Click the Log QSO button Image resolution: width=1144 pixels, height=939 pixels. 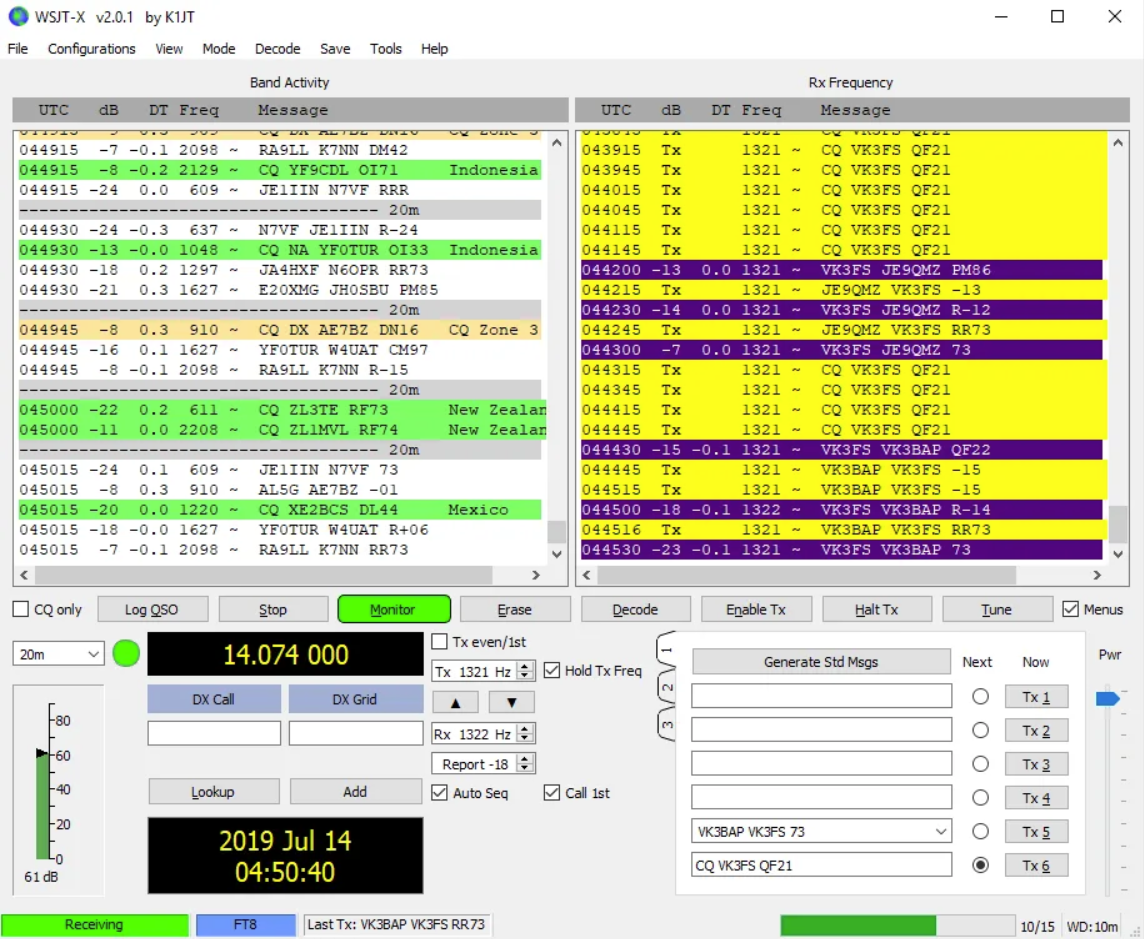coord(152,609)
